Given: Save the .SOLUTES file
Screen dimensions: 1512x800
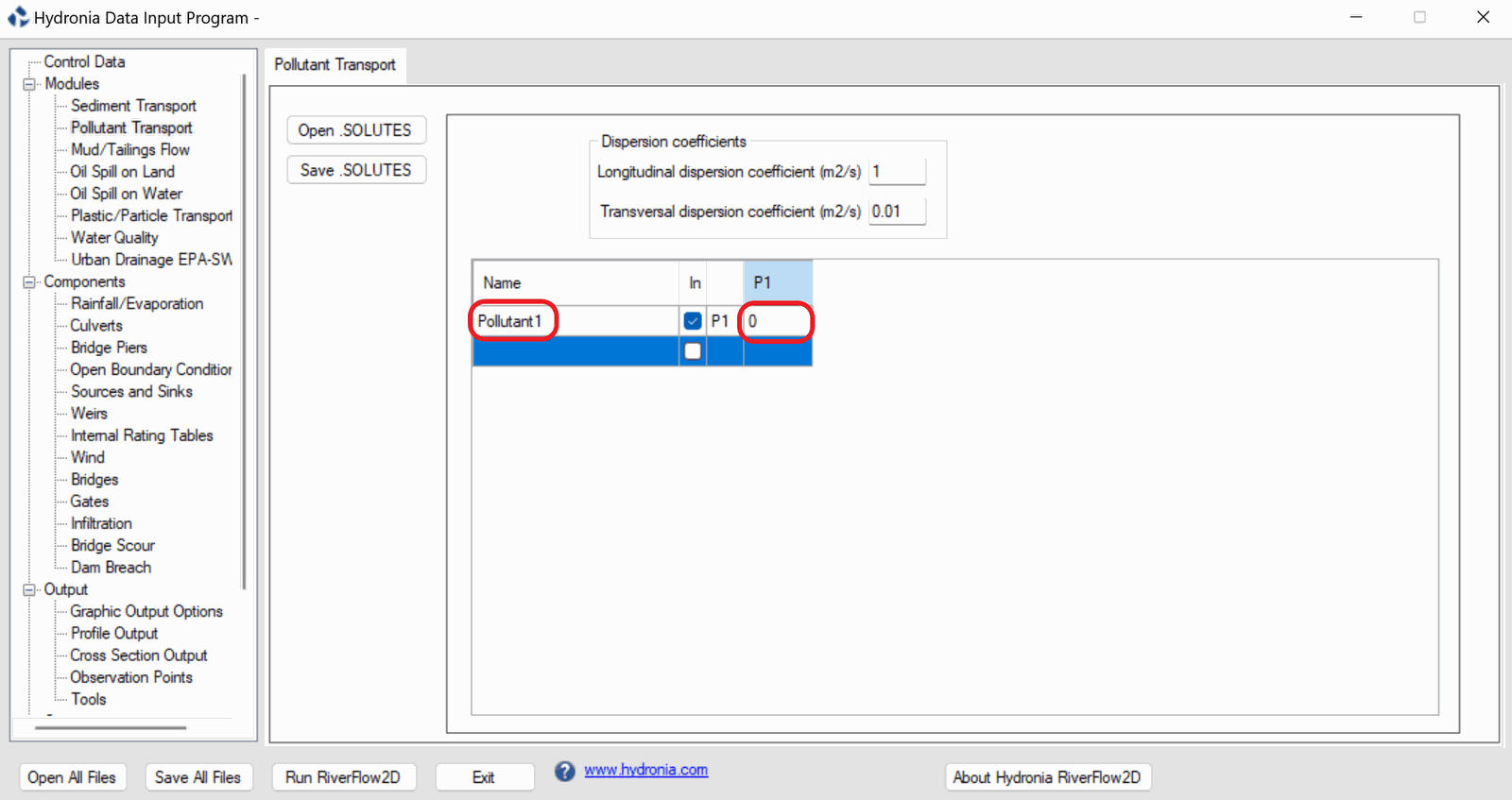Looking at the screenshot, I should click(355, 170).
